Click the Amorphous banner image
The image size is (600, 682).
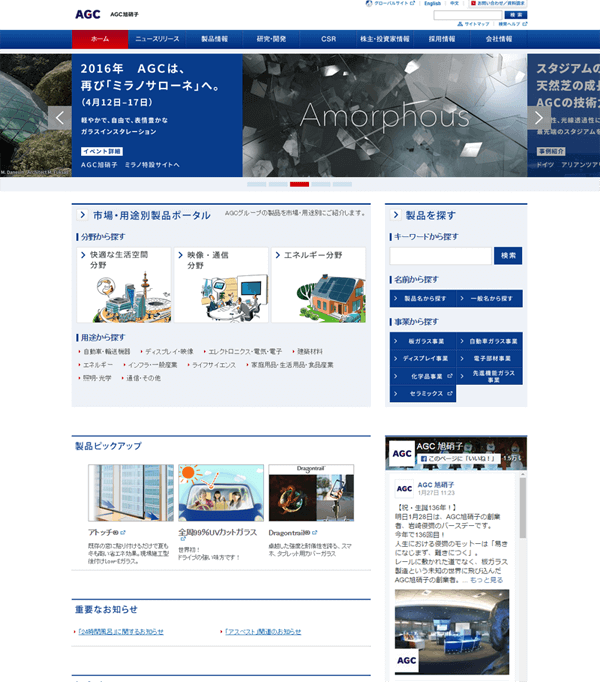pos(385,115)
